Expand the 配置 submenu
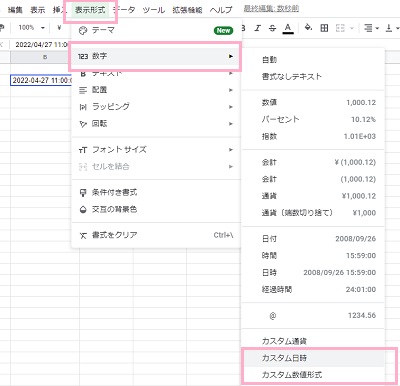The width and height of the screenshot is (400, 386). [156, 90]
